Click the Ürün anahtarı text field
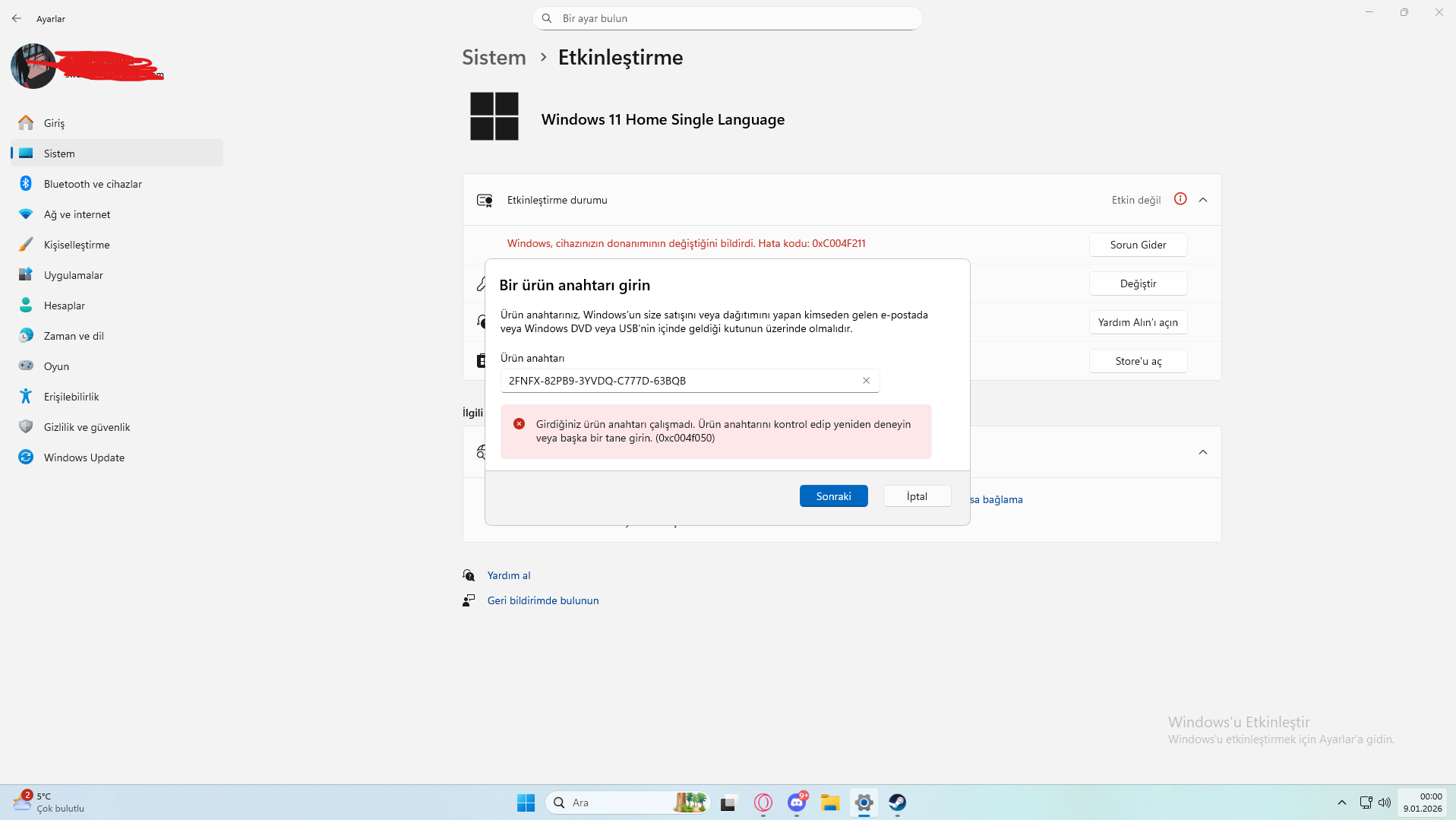This screenshot has width=1456, height=820. pos(690,381)
